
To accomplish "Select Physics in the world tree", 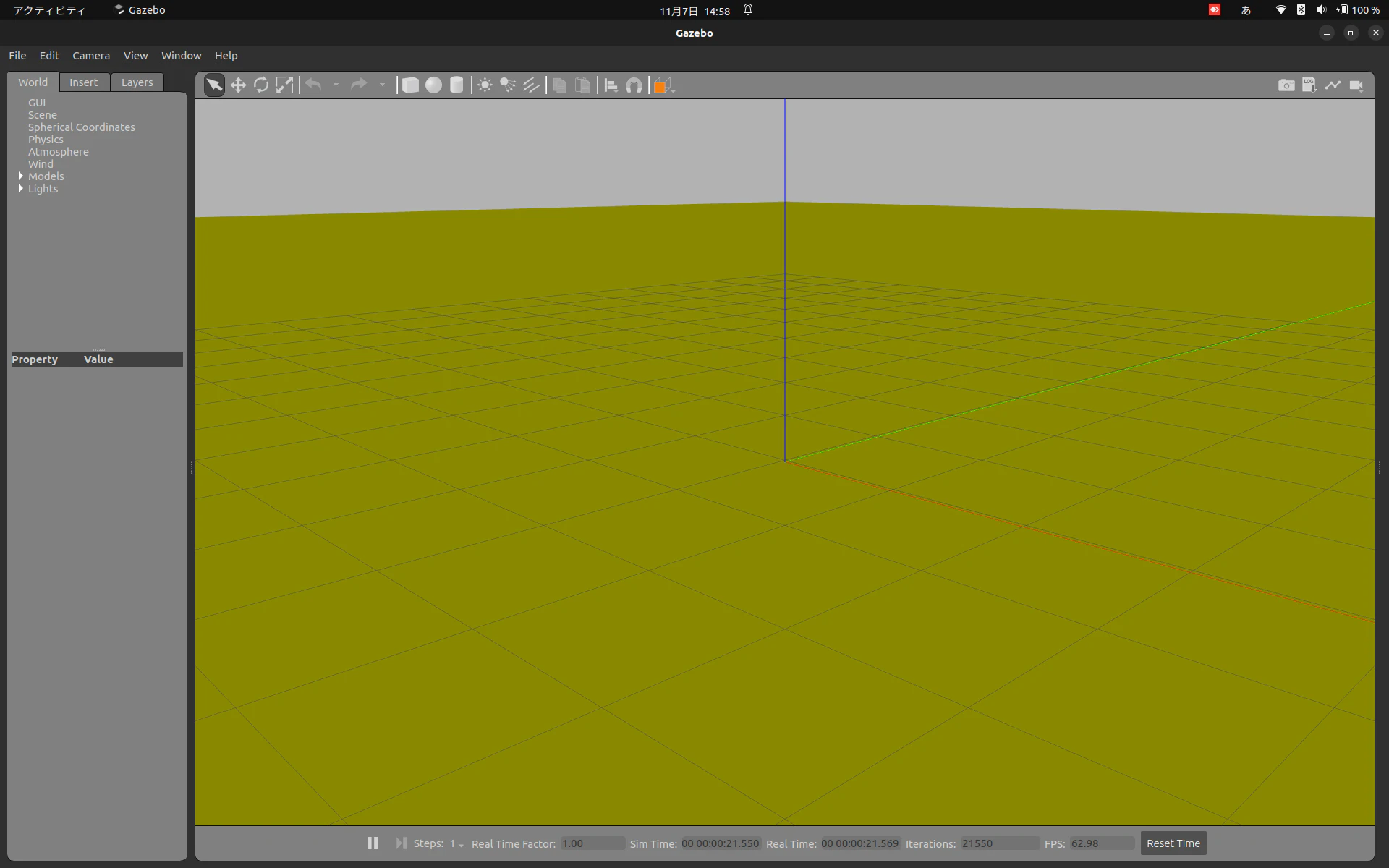I will pyautogui.click(x=46, y=140).
